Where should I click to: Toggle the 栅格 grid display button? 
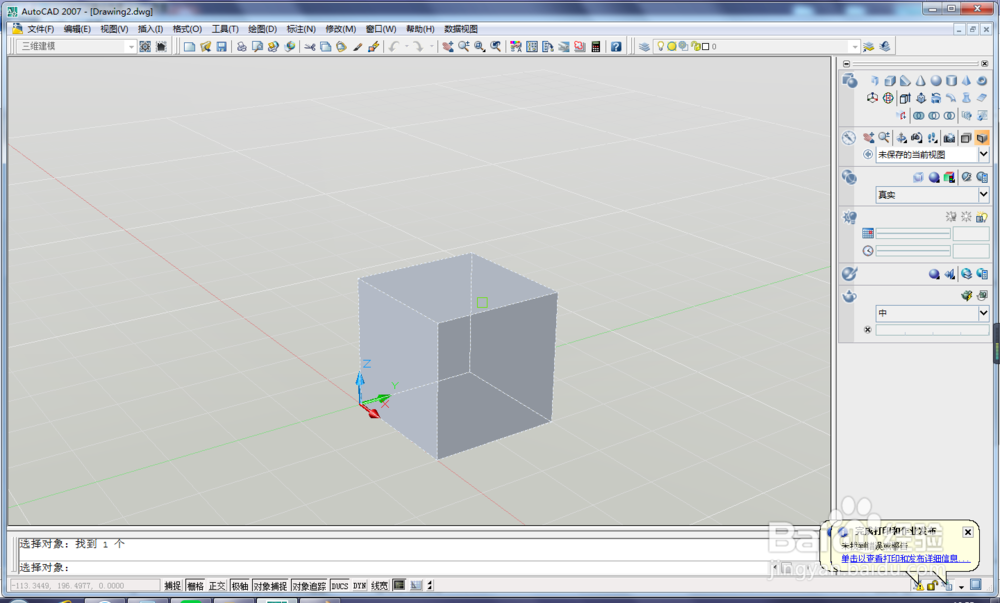(x=195, y=585)
